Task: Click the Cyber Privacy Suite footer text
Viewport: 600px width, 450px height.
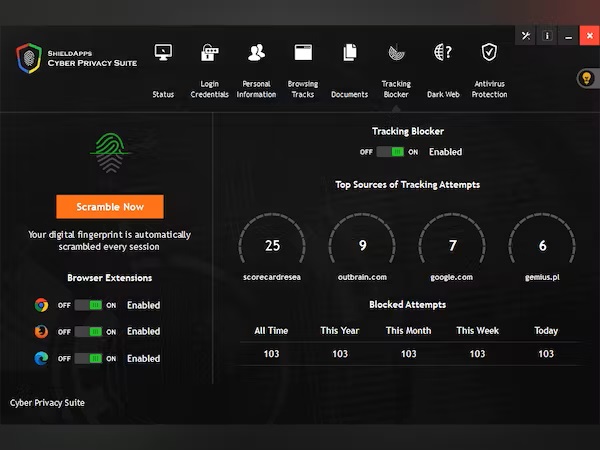Action: [47, 403]
